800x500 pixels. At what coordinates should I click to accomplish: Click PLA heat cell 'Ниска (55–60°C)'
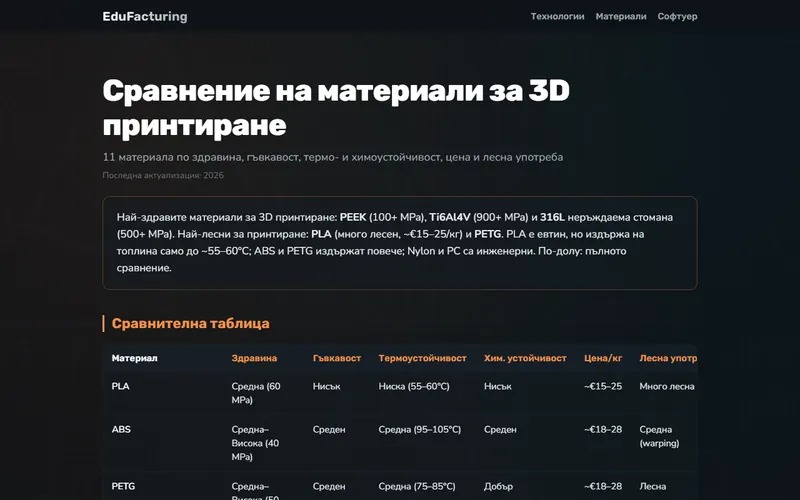click(x=414, y=386)
